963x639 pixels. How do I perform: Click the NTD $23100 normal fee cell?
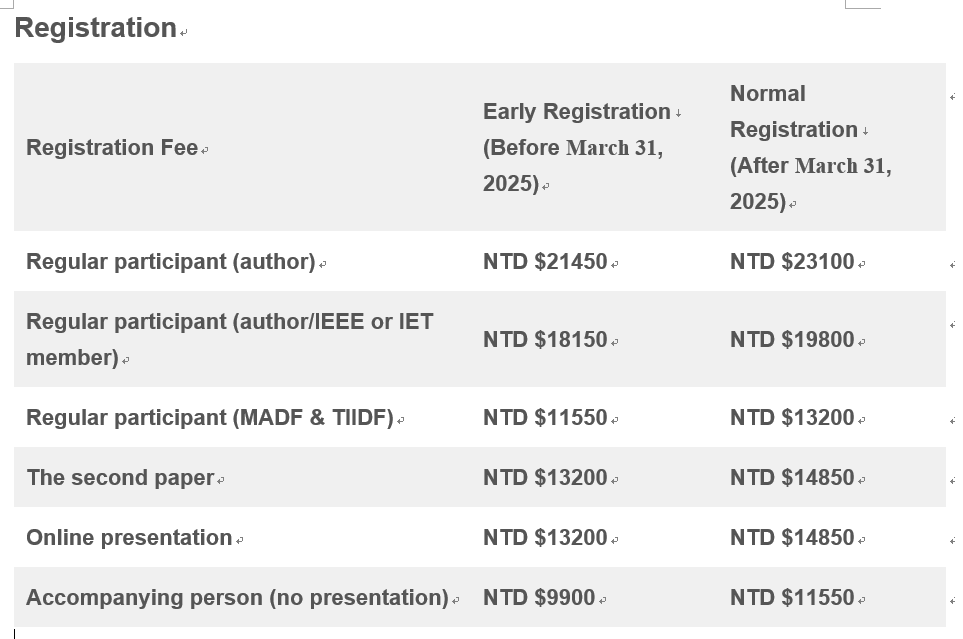(792, 262)
